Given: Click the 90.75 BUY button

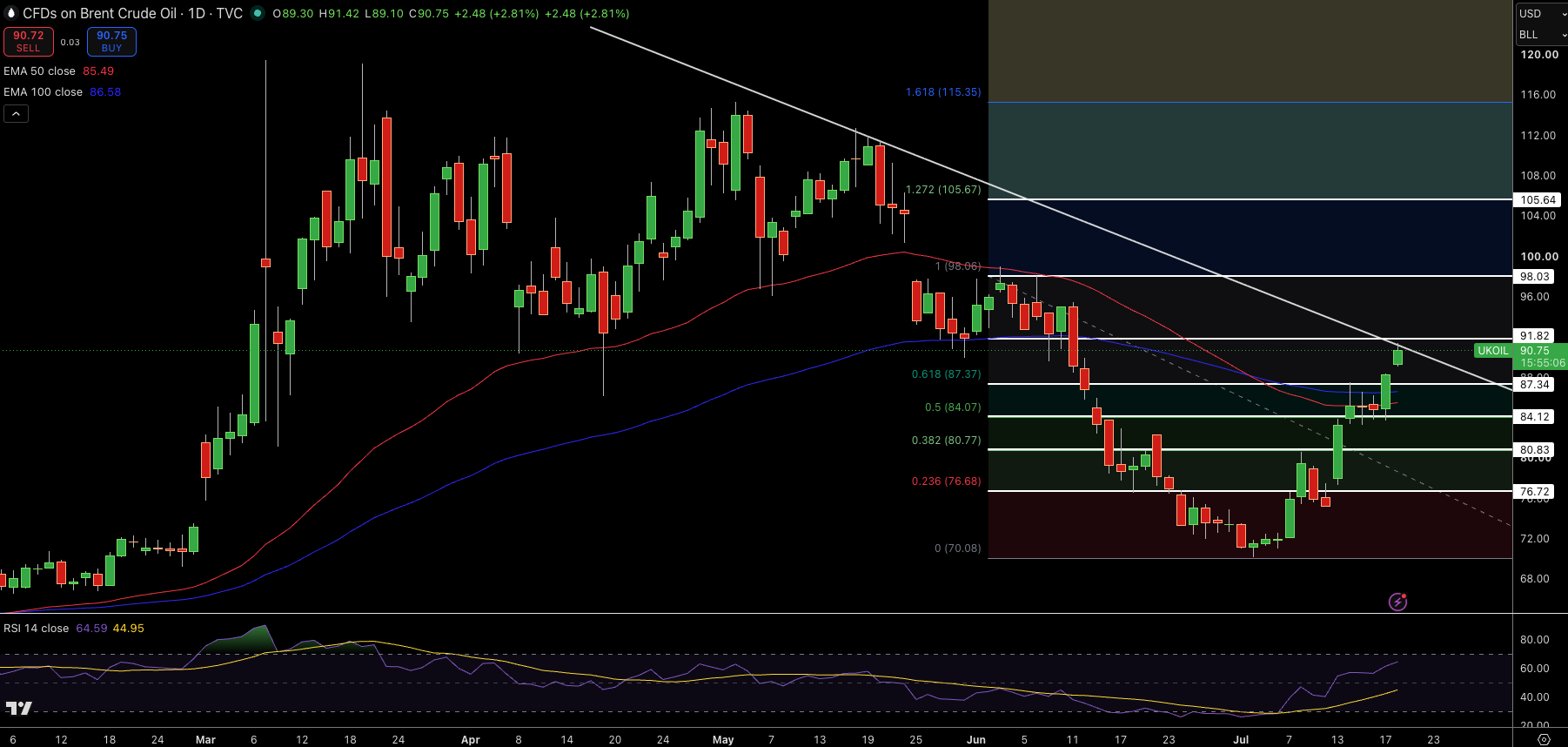Looking at the screenshot, I should click(x=111, y=41).
